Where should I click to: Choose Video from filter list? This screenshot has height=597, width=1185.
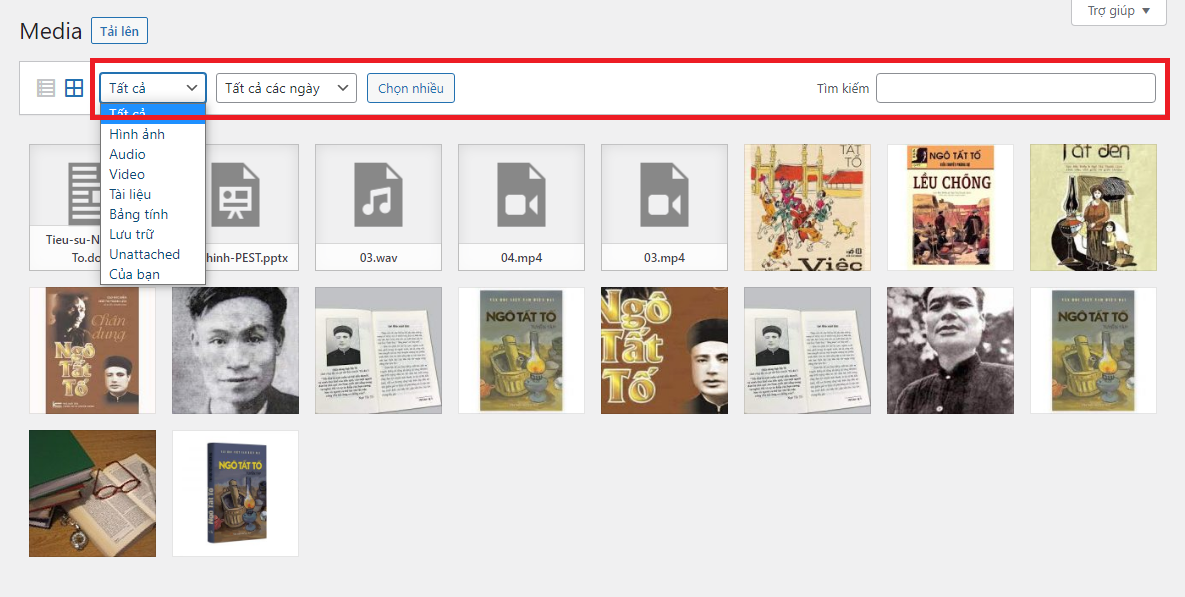point(127,174)
